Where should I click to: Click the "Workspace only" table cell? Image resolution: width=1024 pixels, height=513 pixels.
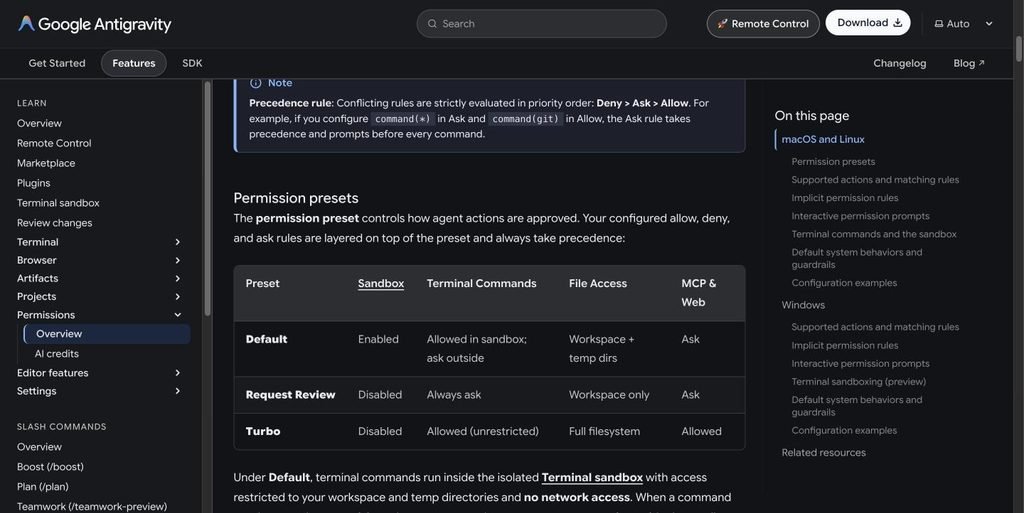(x=609, y=395)
